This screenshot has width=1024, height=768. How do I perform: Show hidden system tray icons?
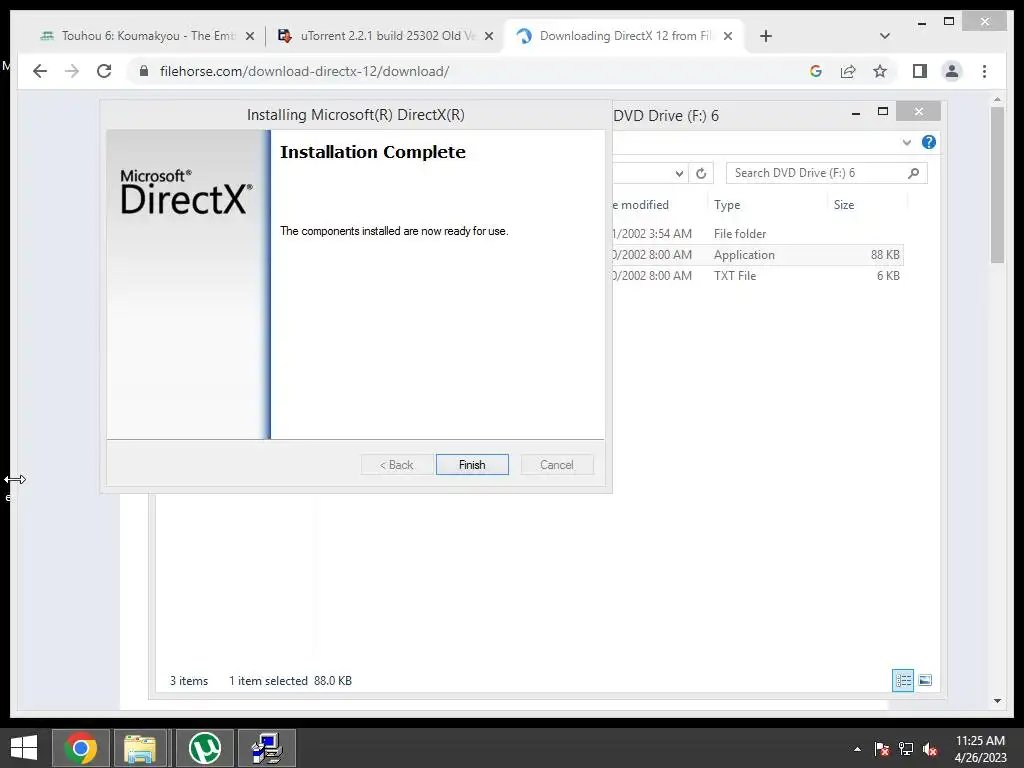(x=857, y=749)
